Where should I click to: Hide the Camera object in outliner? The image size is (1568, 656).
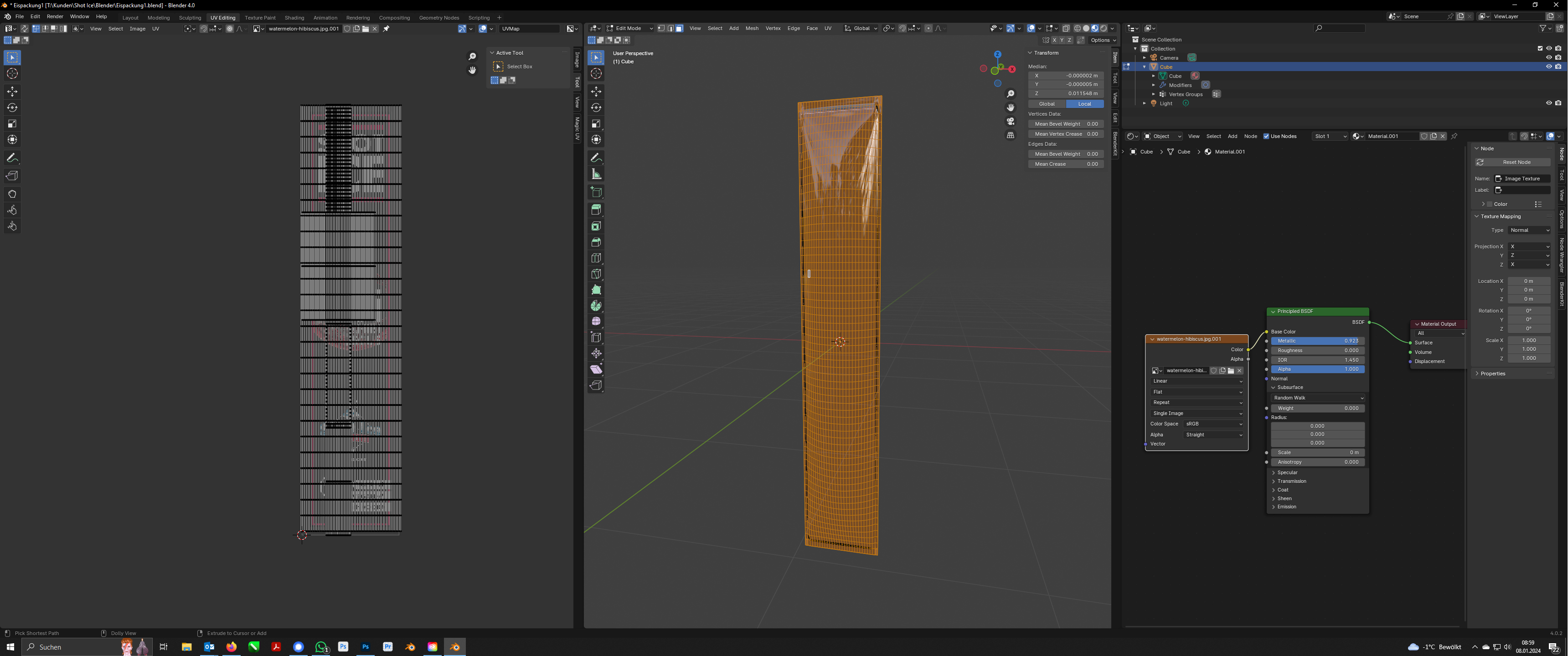point(1548,58)
